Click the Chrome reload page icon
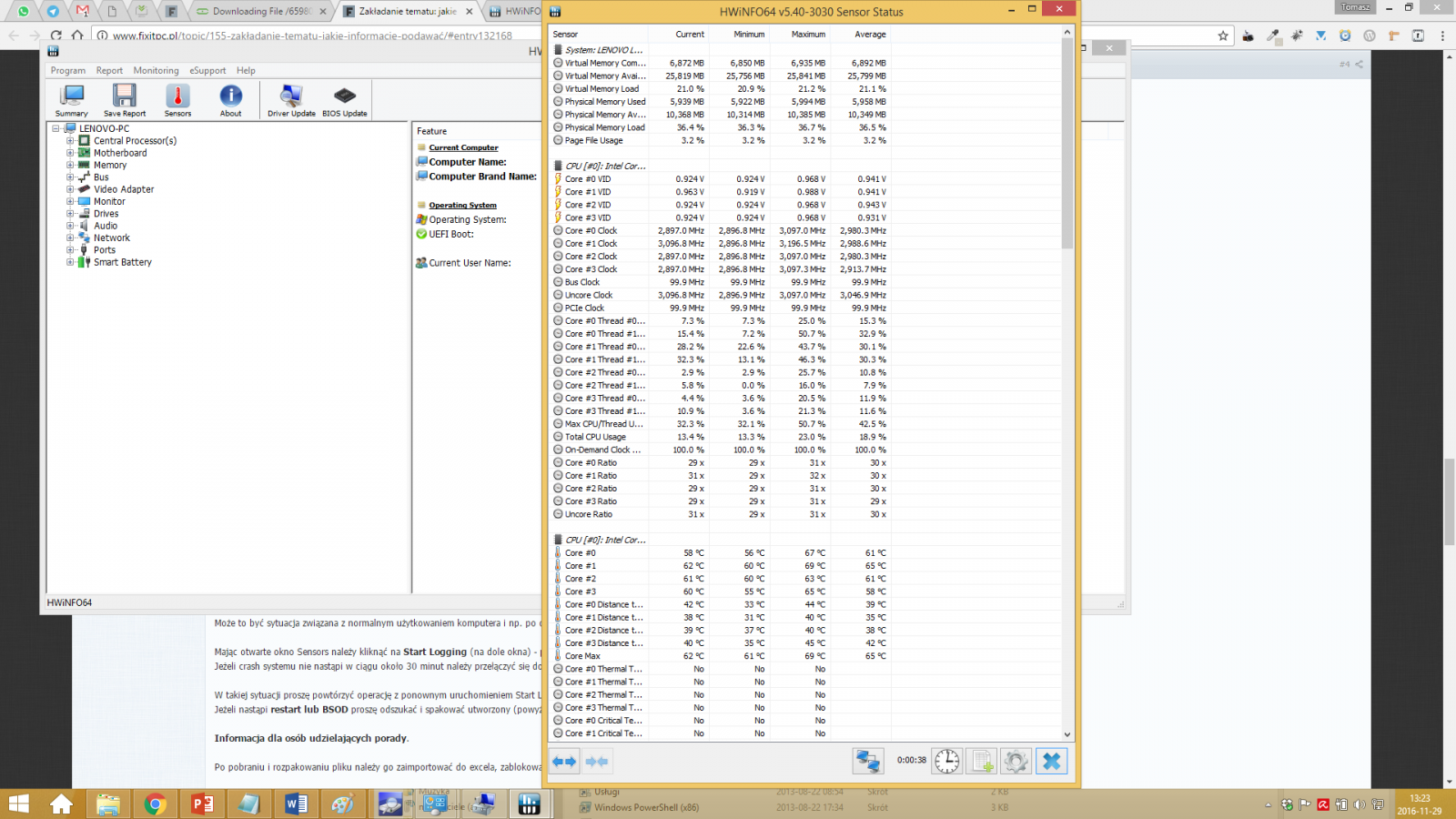Image resolution: width=1456 pixels, height=819 pixels. point(56,35)
